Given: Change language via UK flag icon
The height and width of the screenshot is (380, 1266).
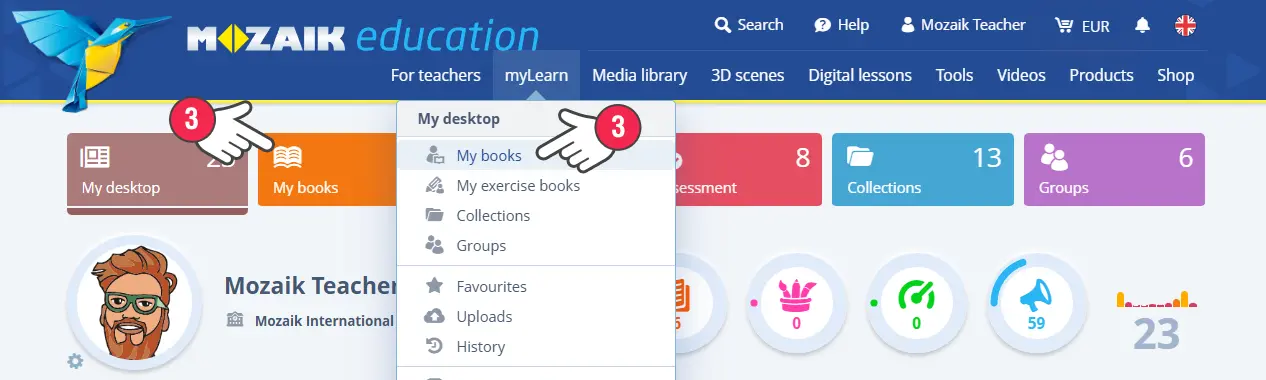Looking at the screenshot, I should pos(1186,26).
